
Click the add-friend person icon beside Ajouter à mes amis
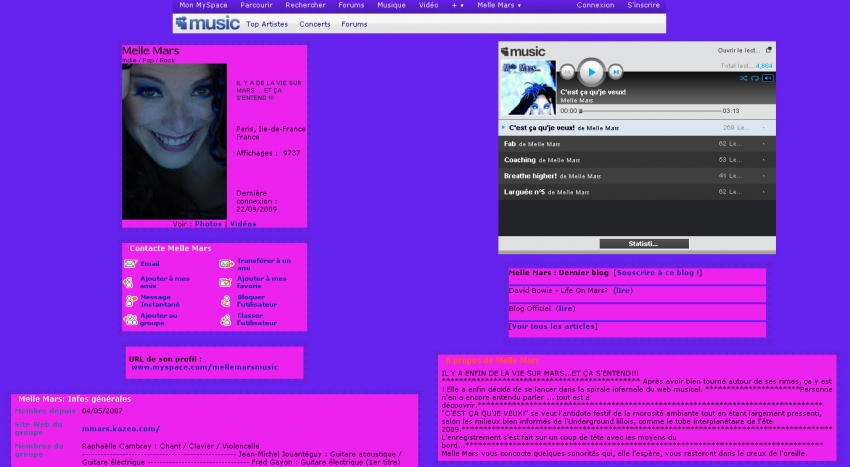pyautogui.click(x=128, y=282)
